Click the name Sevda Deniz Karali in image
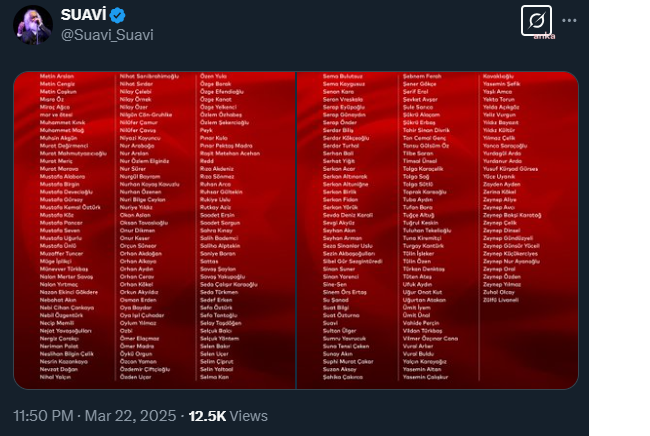 [348, 215]
